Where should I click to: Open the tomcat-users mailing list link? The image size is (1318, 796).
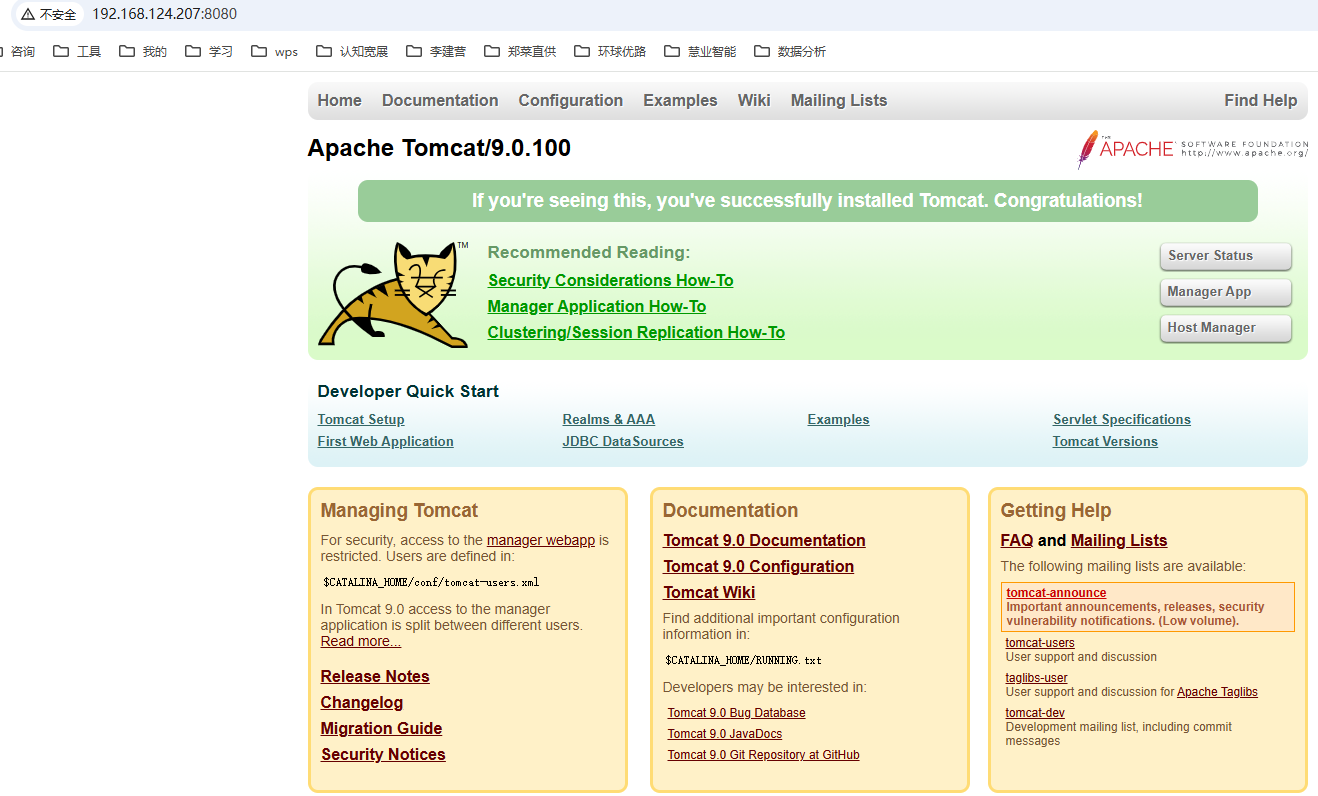[x=1040, y=643]
